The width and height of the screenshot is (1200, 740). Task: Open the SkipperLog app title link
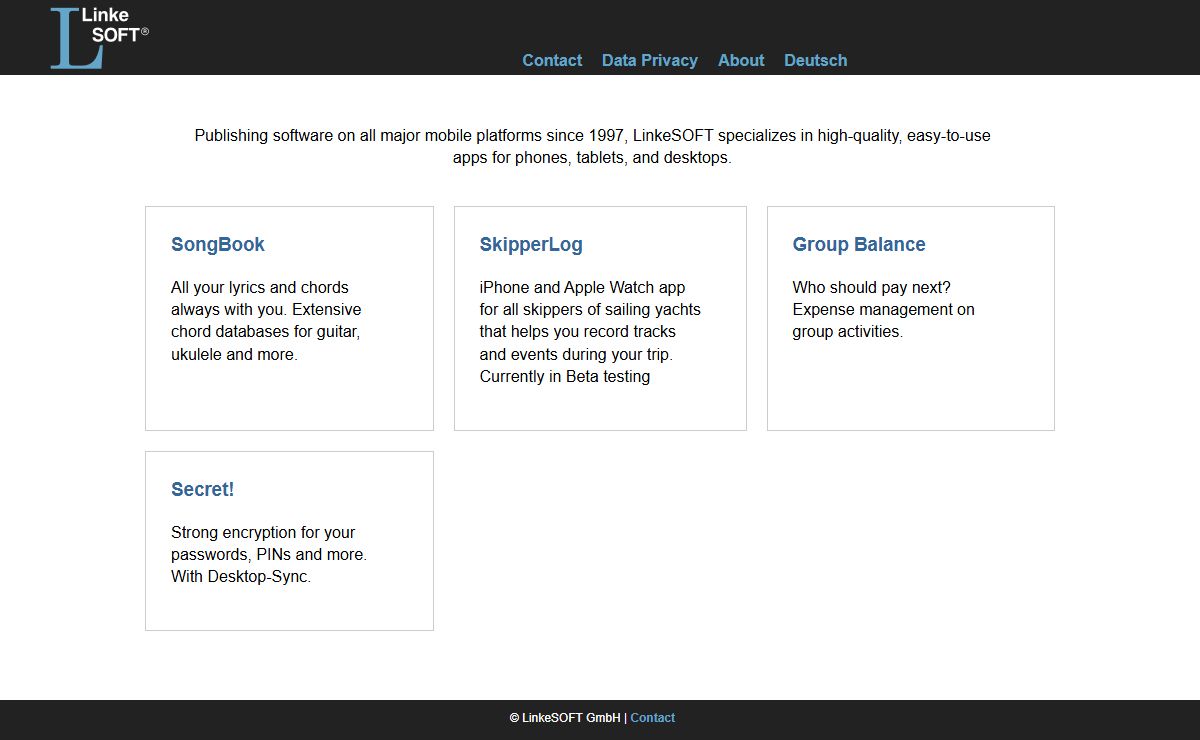pyautogui.click(x=531, y=245)
